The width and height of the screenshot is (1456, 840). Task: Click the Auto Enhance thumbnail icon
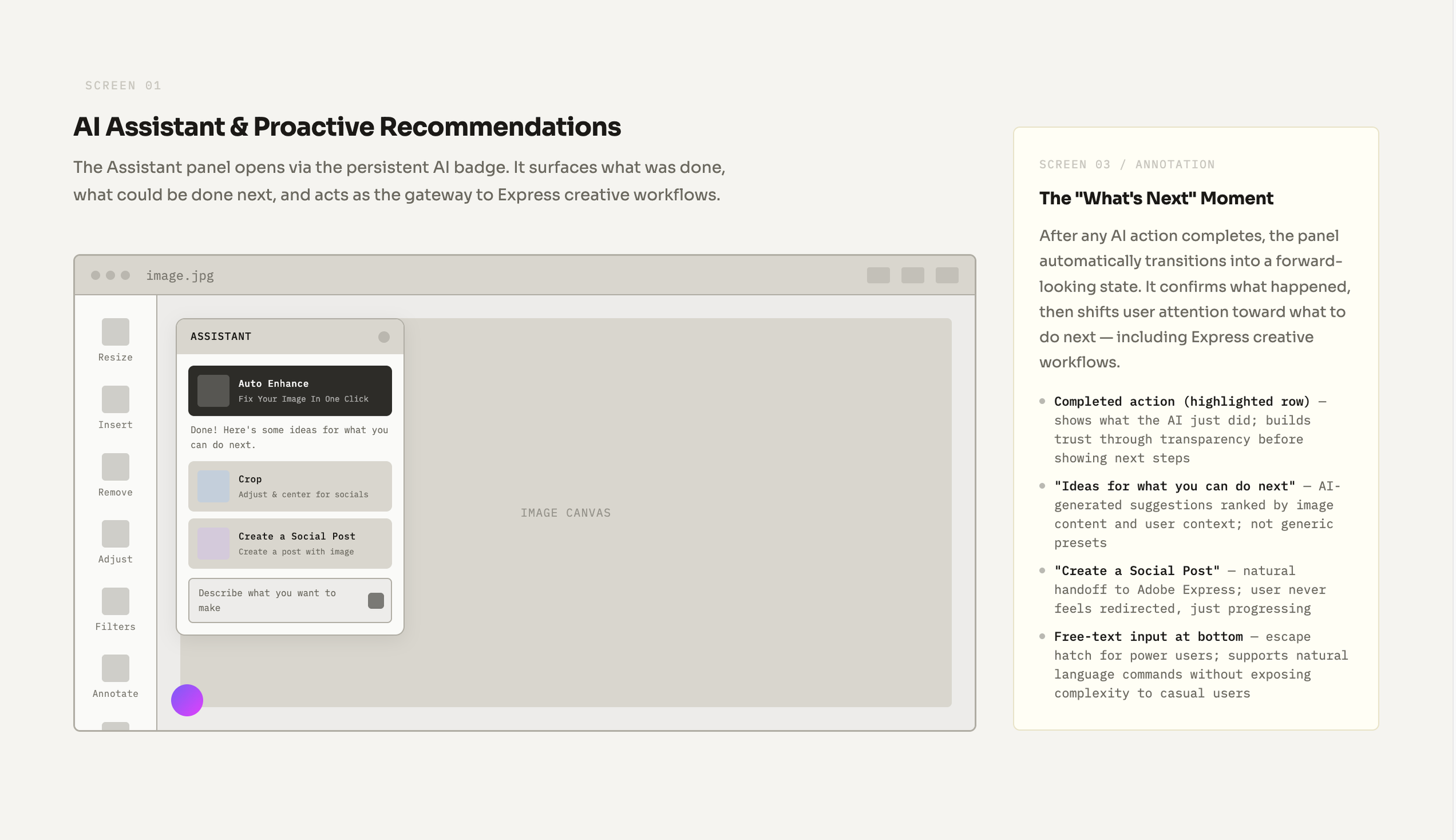pyautogui.click(x=214, y=391)
